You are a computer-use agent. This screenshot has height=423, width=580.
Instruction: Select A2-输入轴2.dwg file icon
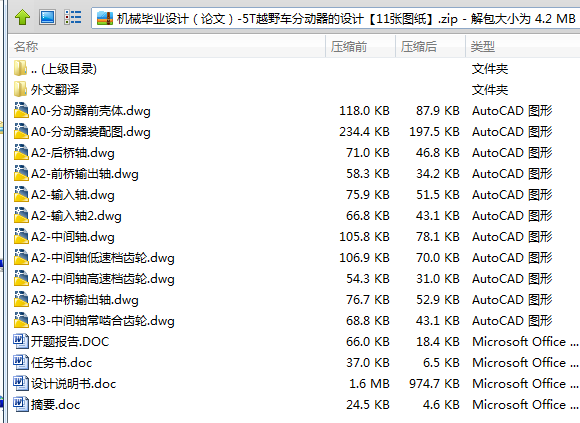pos(21,215)
